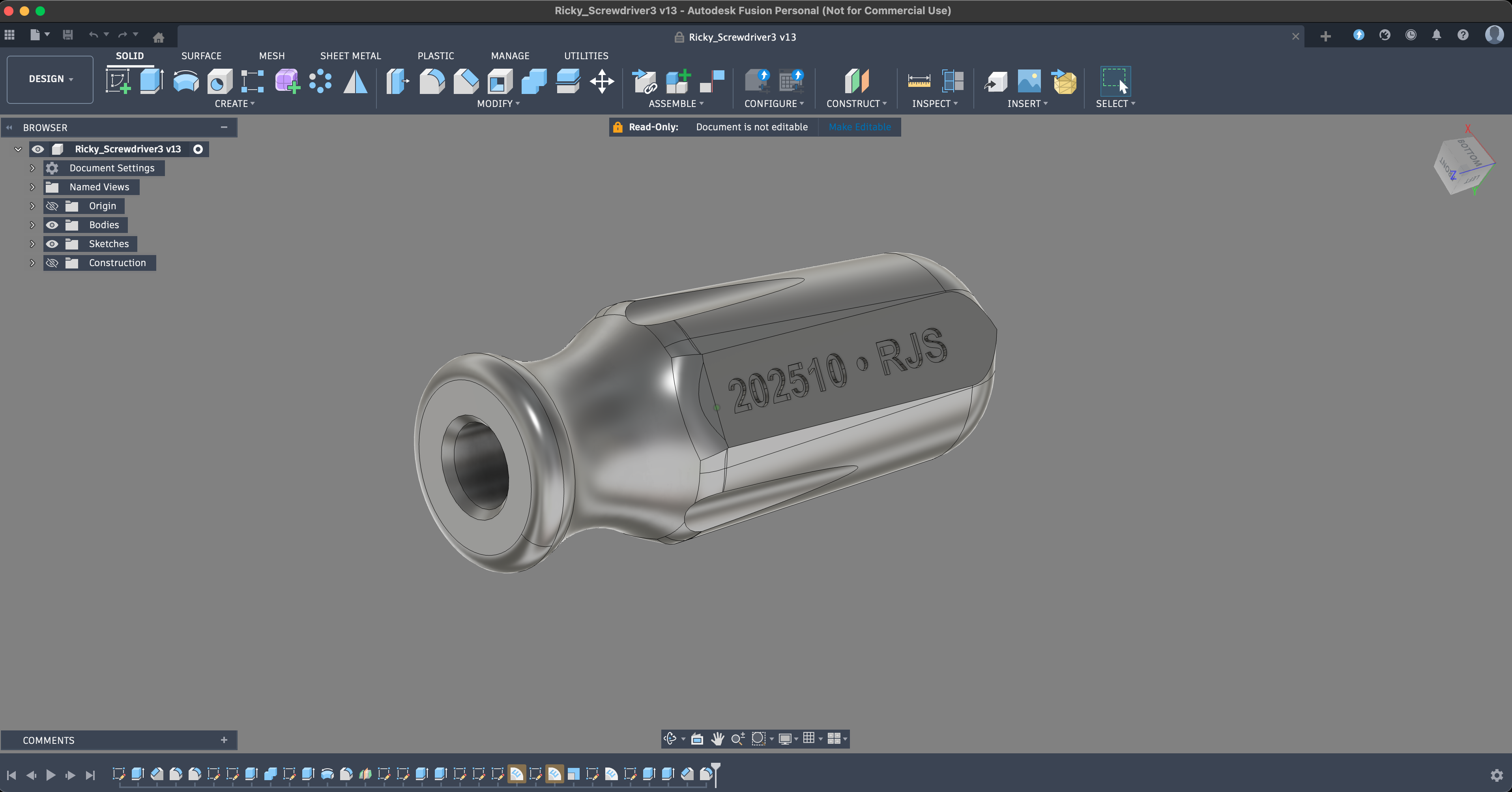The width and height of the screenshot is (1512, 792).
Task: Play the timeline history
Action: (51, 775)
